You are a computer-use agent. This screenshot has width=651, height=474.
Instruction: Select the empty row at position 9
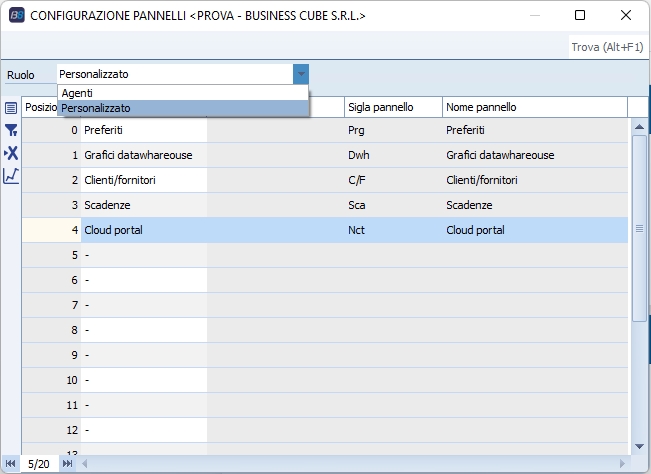coord(325,355)
